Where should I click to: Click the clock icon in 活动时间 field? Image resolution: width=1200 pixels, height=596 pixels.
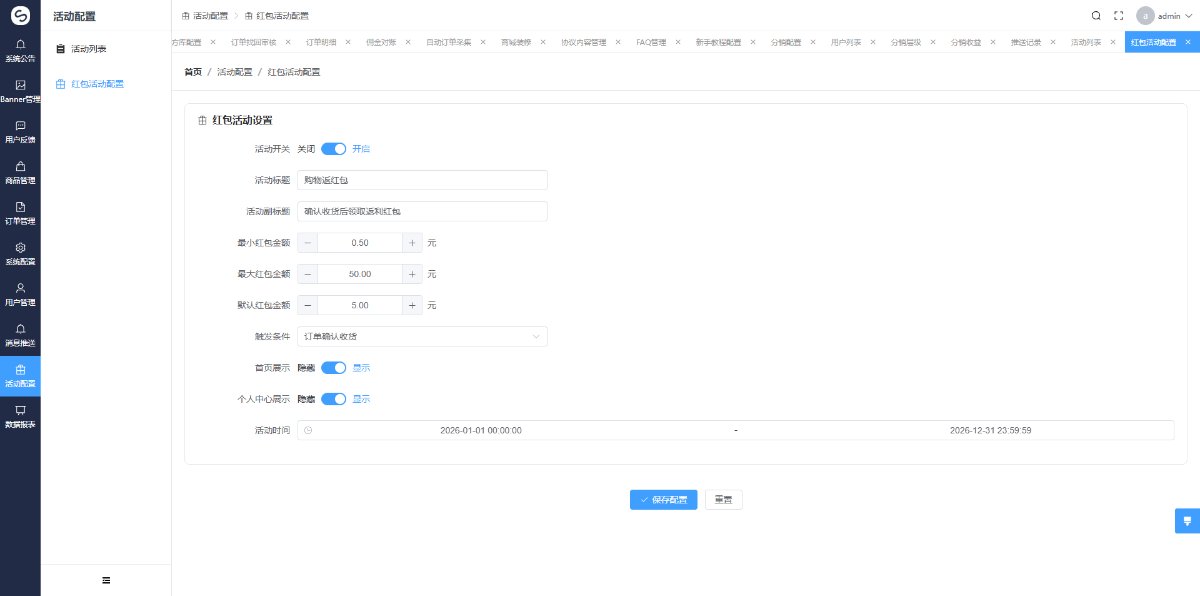coord(308,430)
